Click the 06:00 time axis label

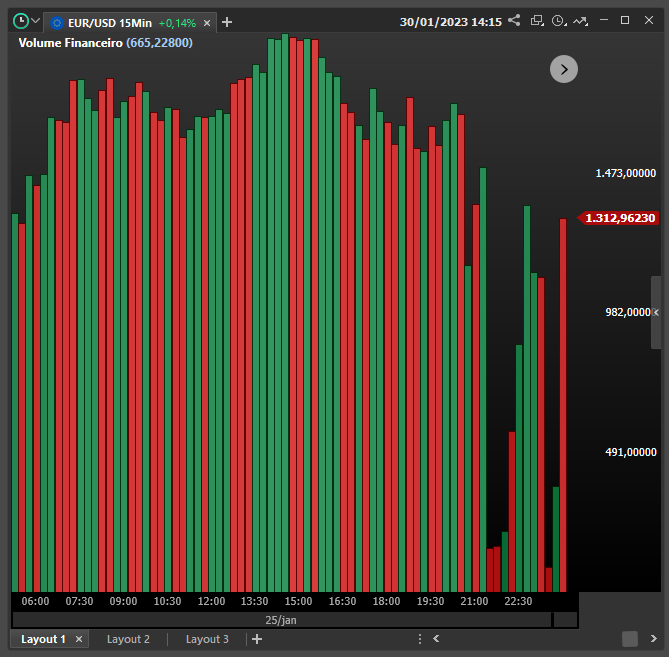(35, 602)
